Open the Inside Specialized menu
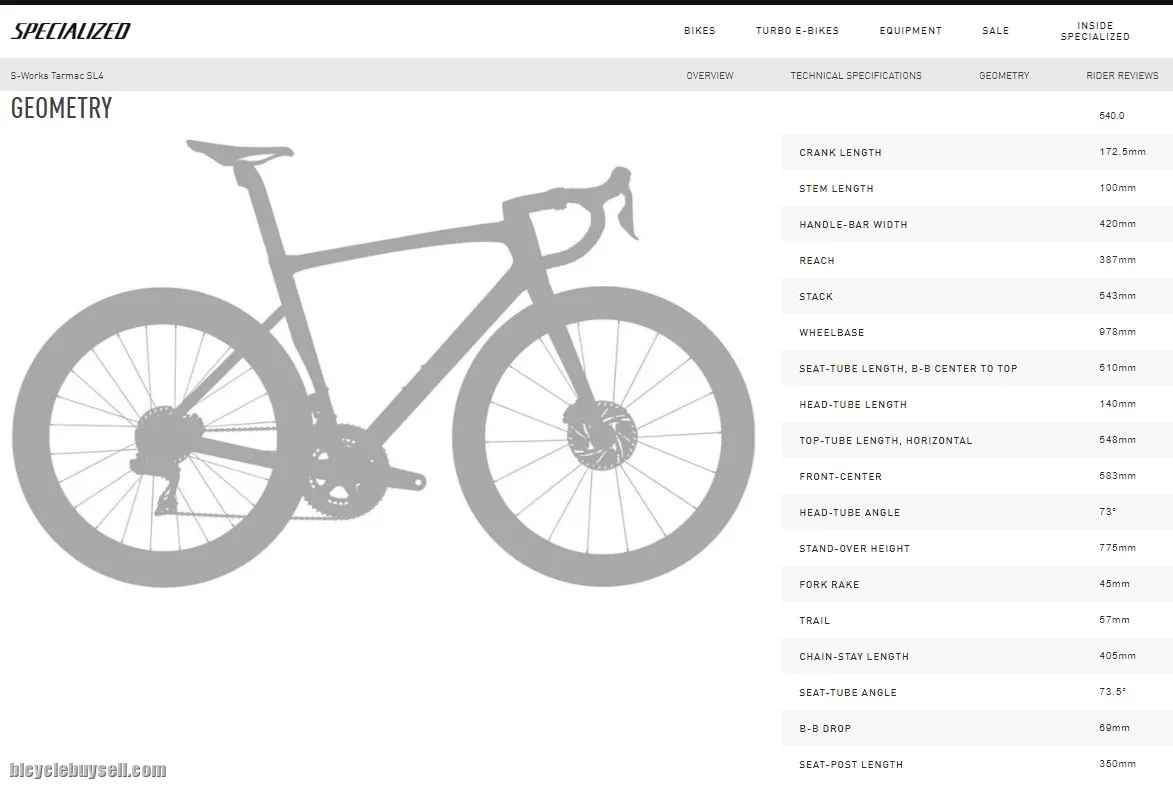1173x785 pixels. pyautogui.click(x=1095, y=31)
